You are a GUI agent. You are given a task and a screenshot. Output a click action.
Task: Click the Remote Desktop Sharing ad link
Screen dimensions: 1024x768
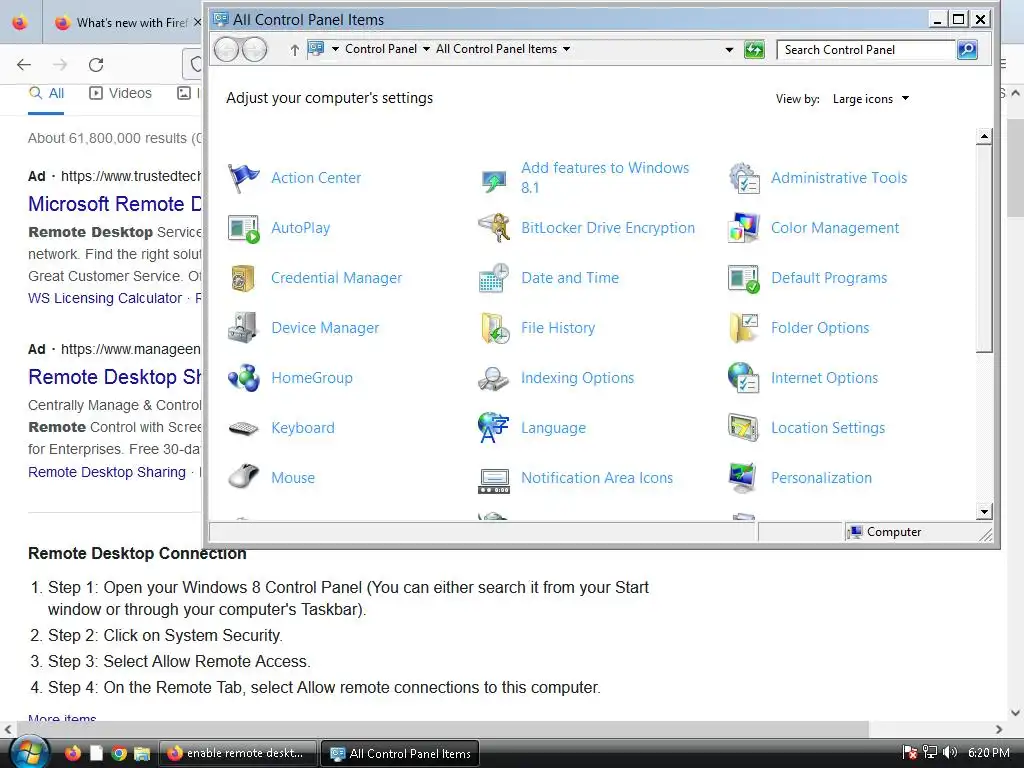107,472
